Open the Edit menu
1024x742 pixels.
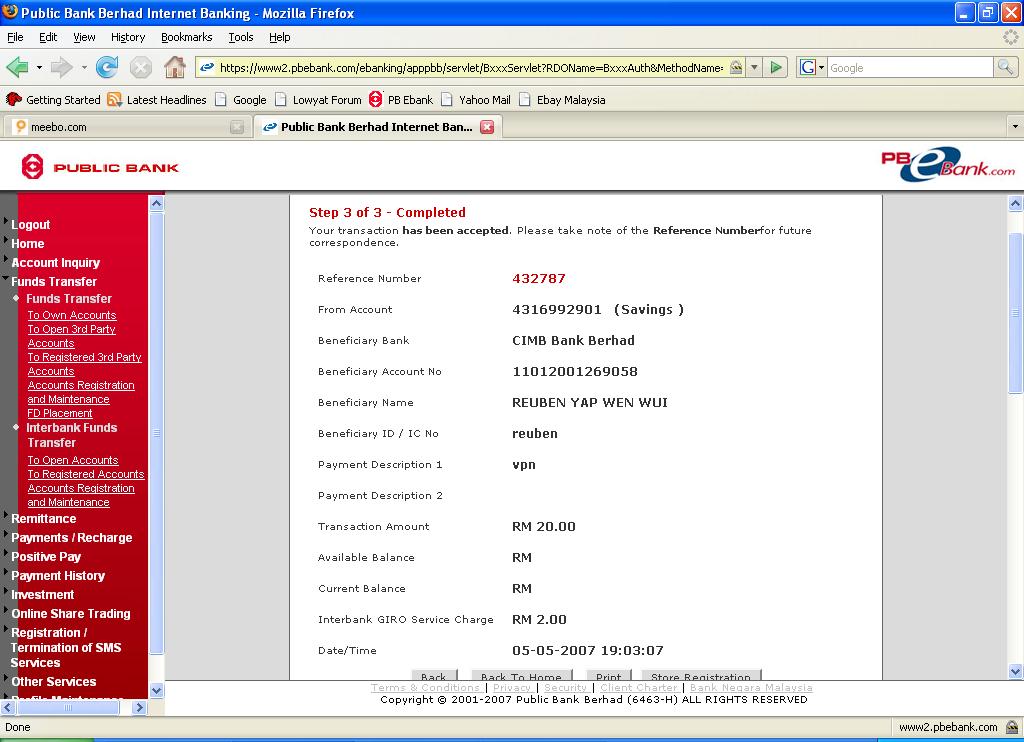point(48,37)
